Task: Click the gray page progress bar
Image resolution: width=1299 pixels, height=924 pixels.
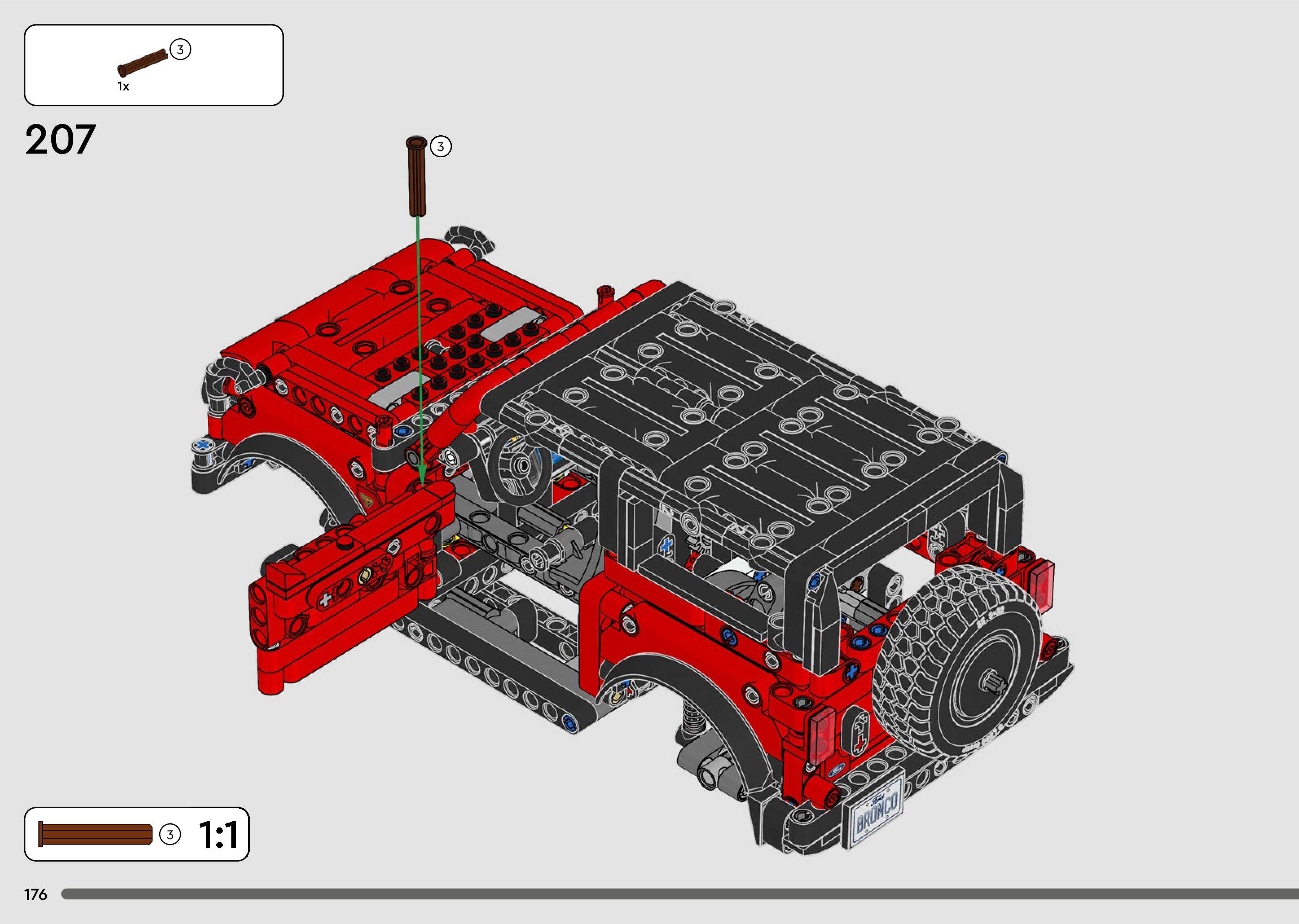Action: [x=677, y=894]
